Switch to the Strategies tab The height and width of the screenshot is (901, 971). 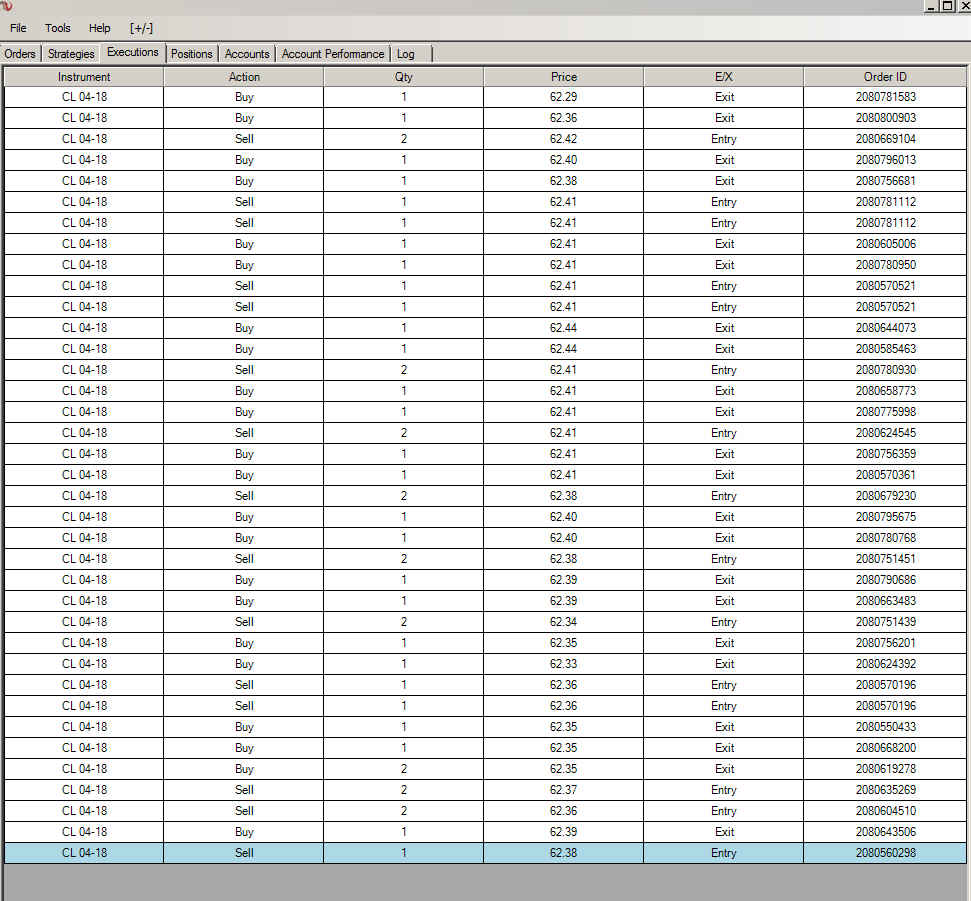coord(71,54)
